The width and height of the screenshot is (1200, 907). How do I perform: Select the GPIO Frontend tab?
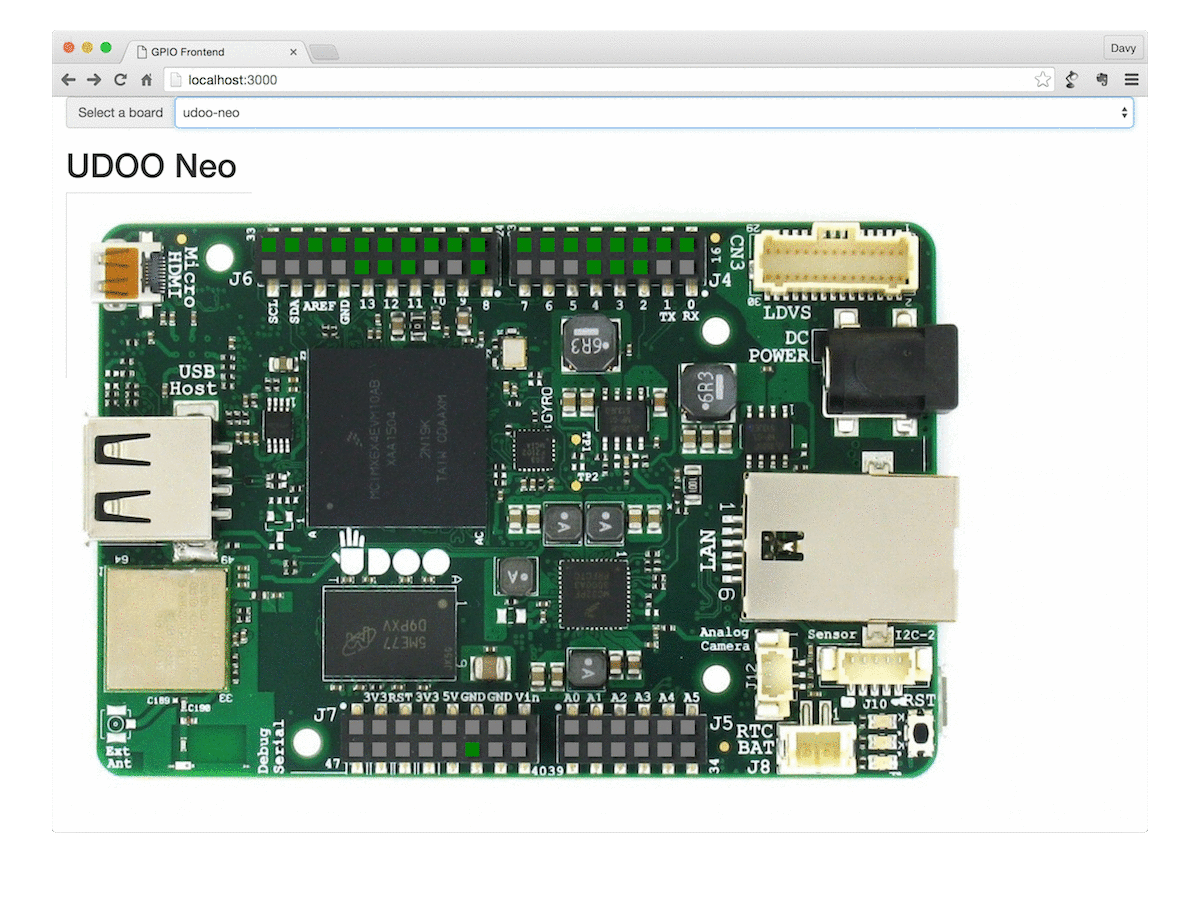click(x=215, y=51)
